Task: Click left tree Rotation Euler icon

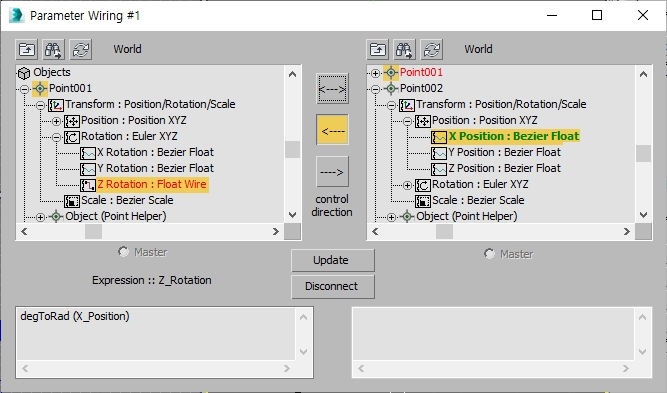Action: click(72, 137)
